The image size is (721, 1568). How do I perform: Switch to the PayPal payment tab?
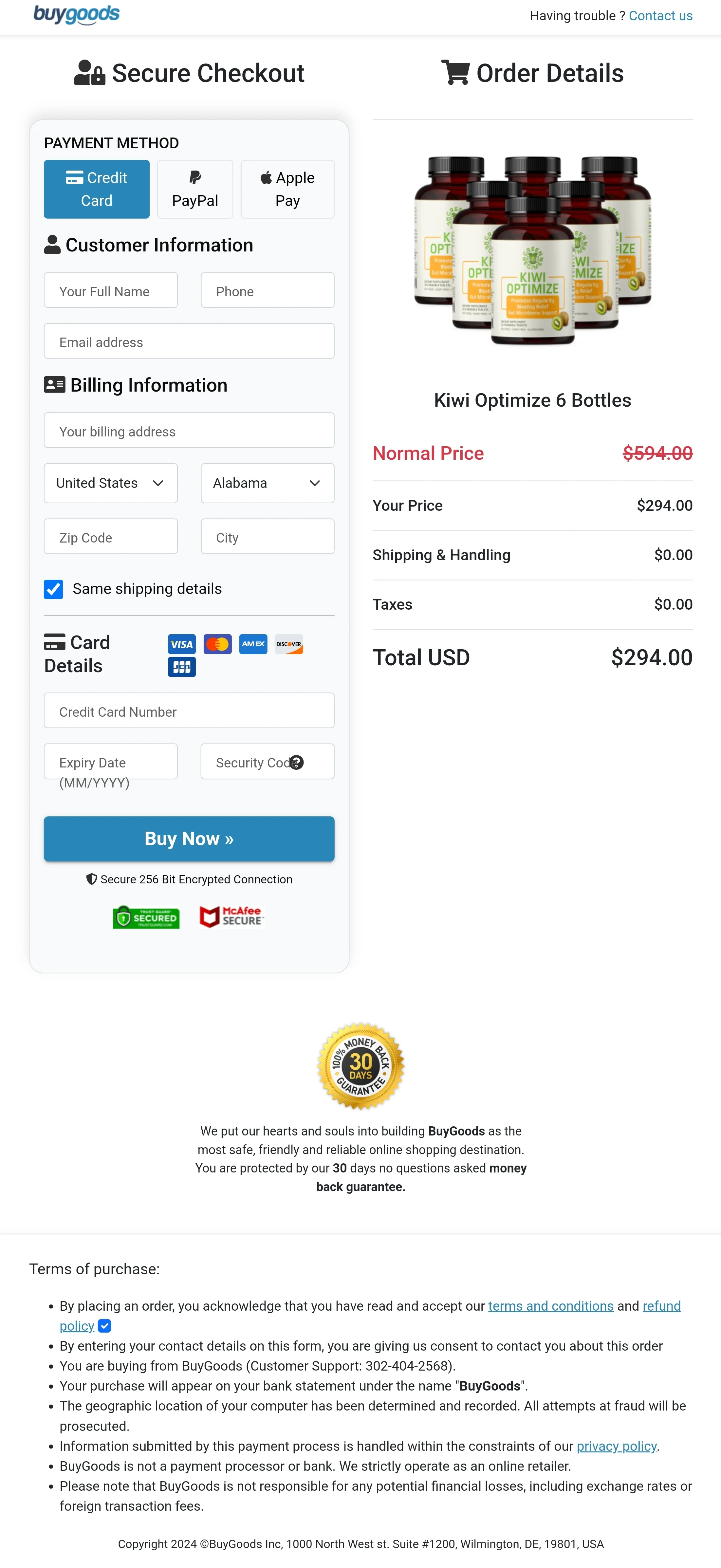(195, 189)
